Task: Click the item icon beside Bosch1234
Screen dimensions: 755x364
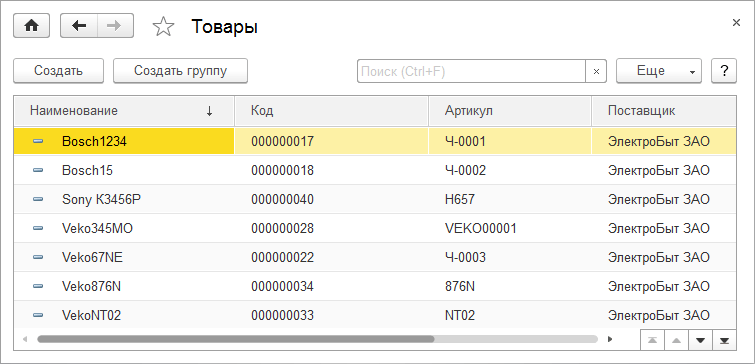Action: tap(38, 142)
